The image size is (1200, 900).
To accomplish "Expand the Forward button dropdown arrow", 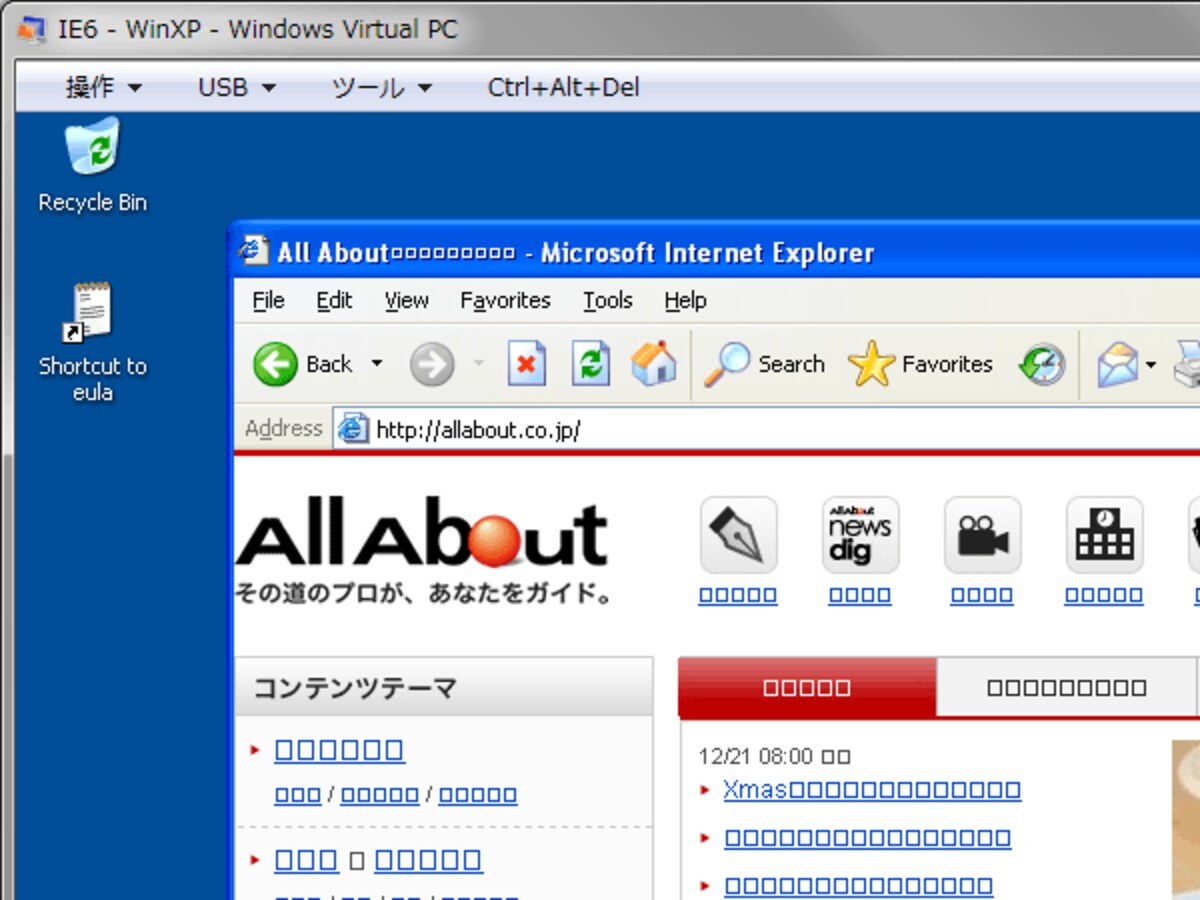I will tap(478, 364).
